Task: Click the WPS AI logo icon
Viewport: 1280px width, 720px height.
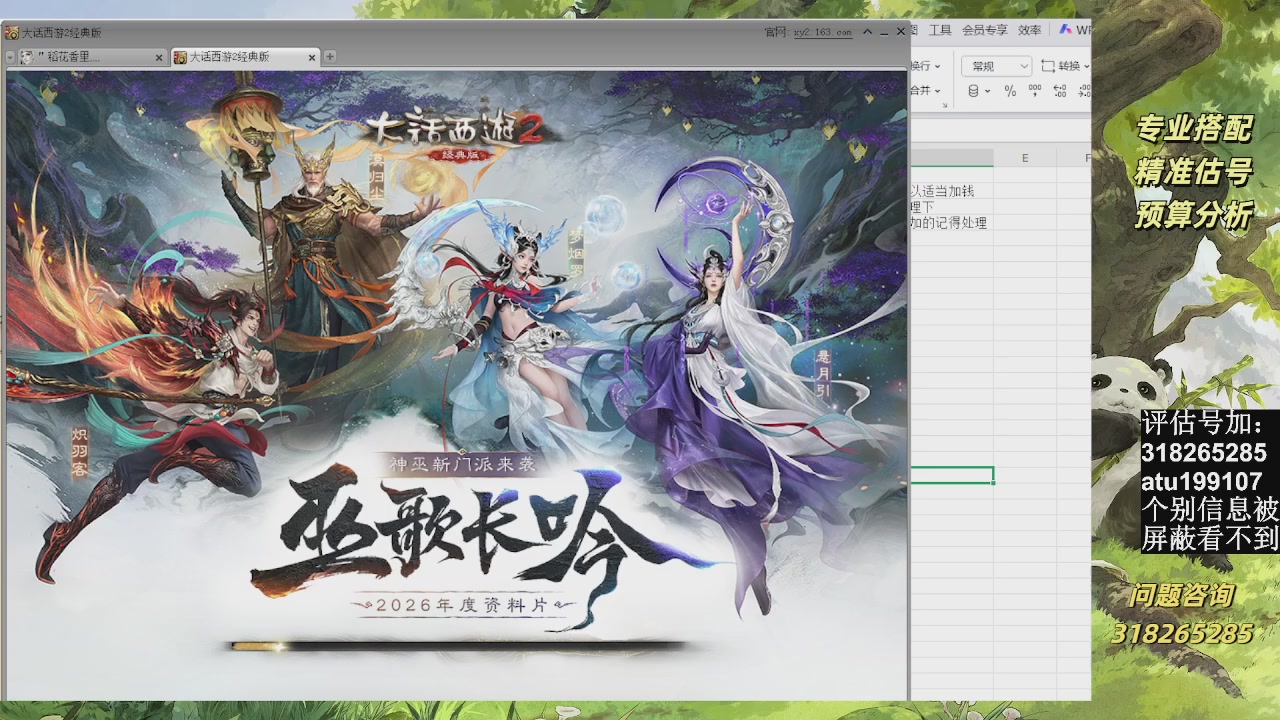Action: click(x=1066, y=31)
